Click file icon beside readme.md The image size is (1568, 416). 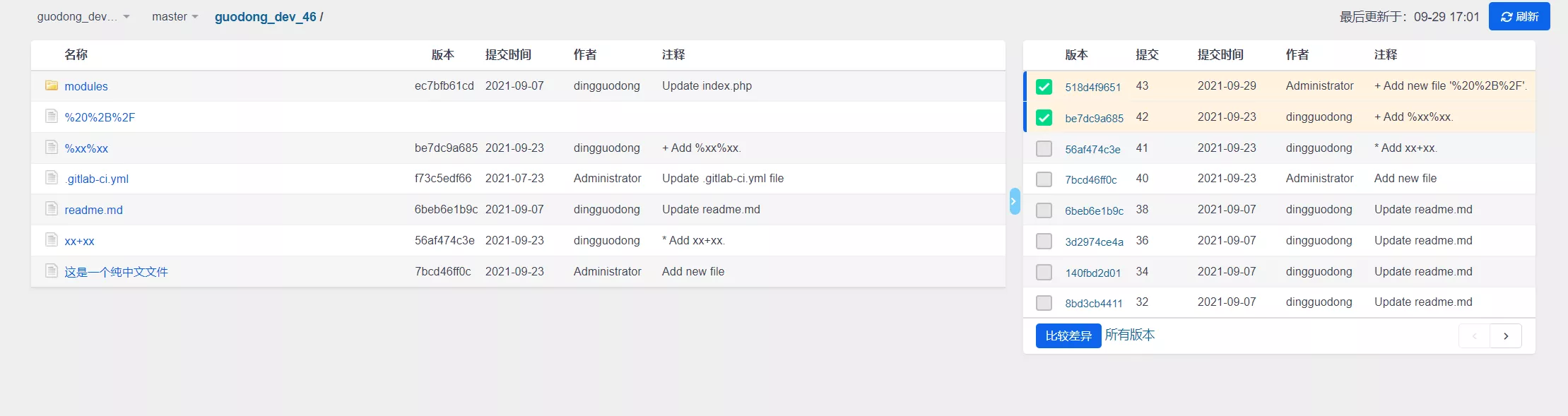pyautogui.click(x=52, y=208)
